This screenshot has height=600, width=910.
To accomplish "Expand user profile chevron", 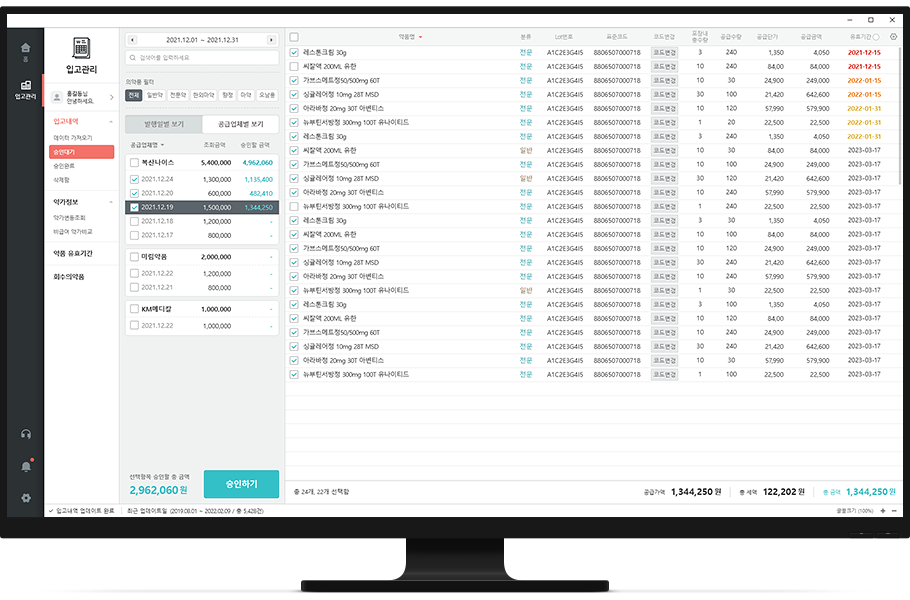I will 111,97.
